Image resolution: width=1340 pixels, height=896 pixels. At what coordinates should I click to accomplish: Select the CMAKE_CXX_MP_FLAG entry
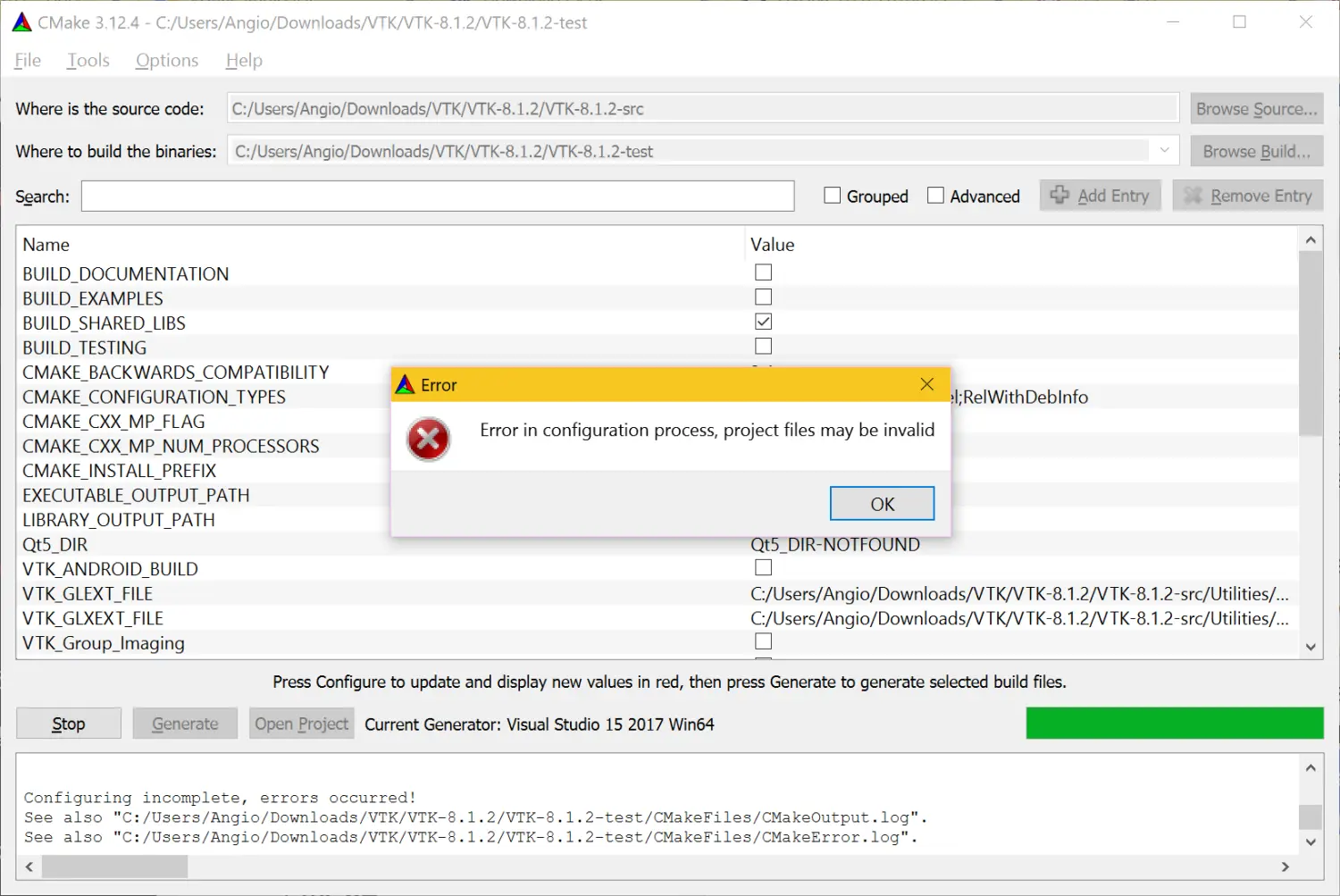click(x=113, y=422)
